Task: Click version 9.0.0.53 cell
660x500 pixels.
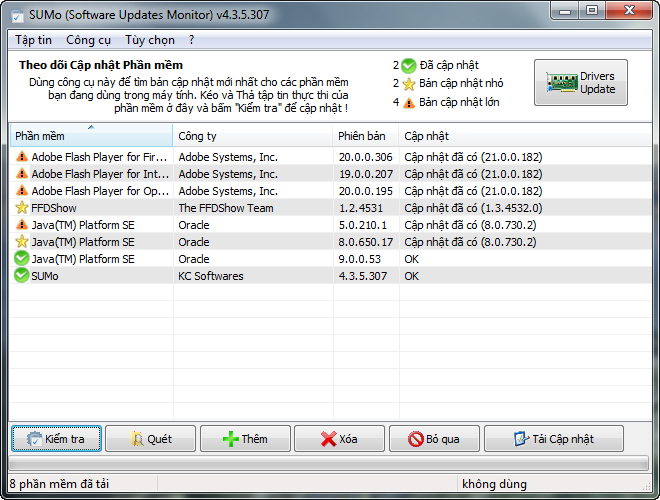Action: 359,259
